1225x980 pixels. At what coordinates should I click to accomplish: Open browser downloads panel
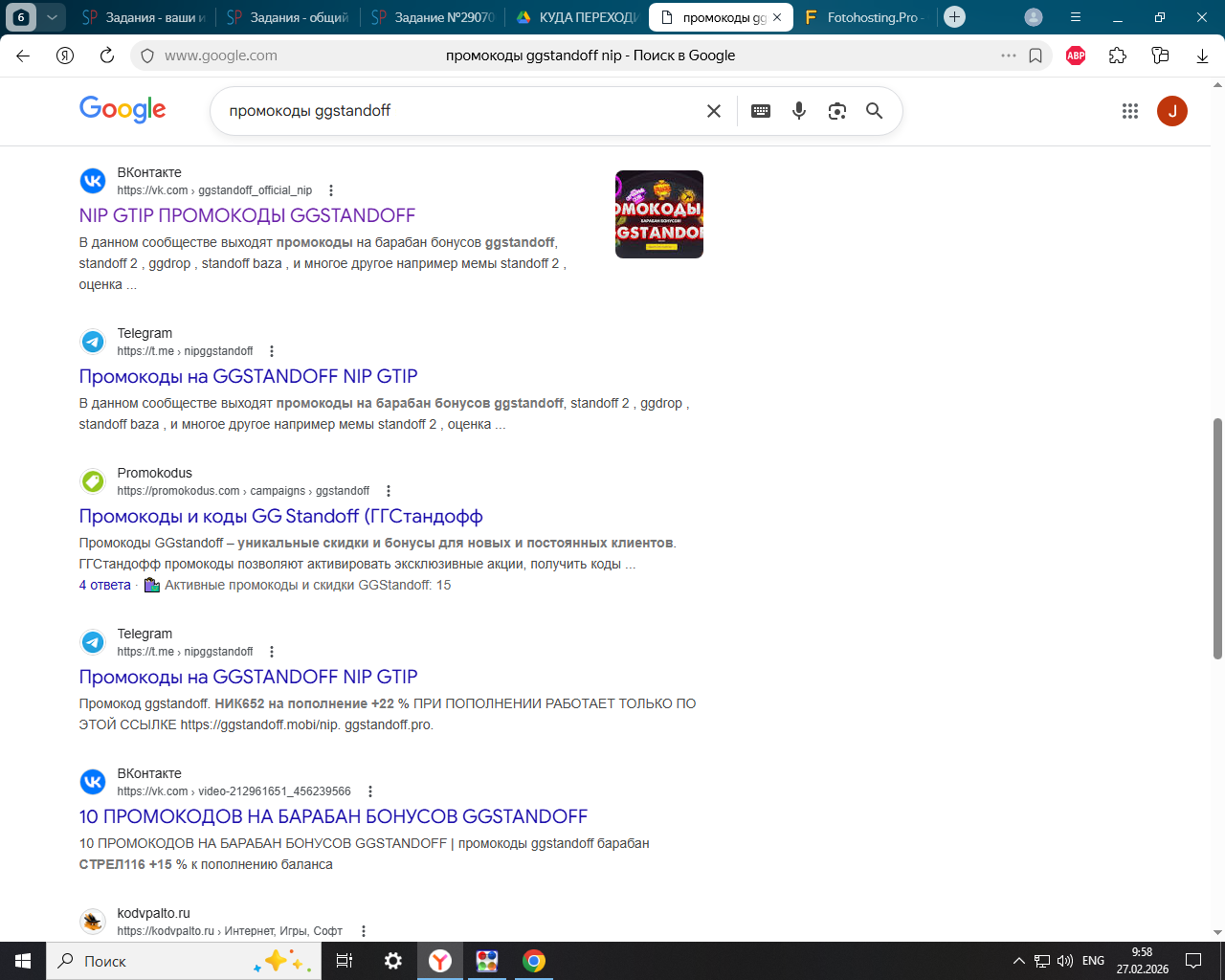click(1202, 56)
